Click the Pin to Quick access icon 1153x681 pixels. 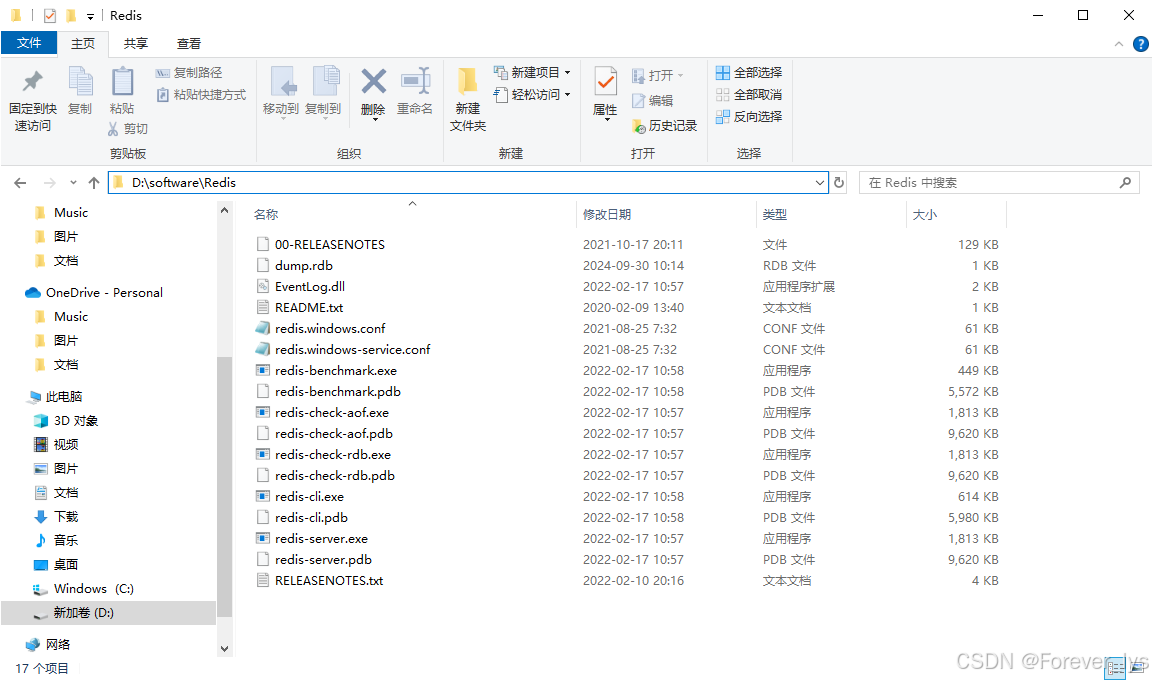pos(32,82)
